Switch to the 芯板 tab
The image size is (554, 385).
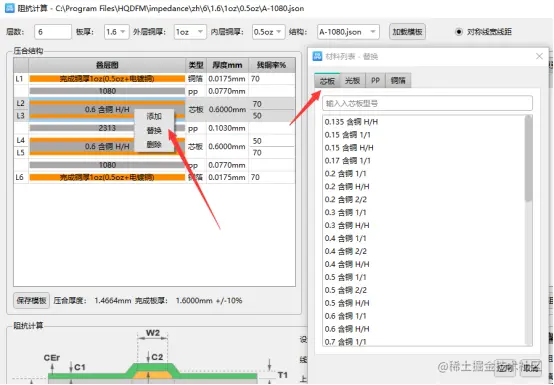[327, 81]
